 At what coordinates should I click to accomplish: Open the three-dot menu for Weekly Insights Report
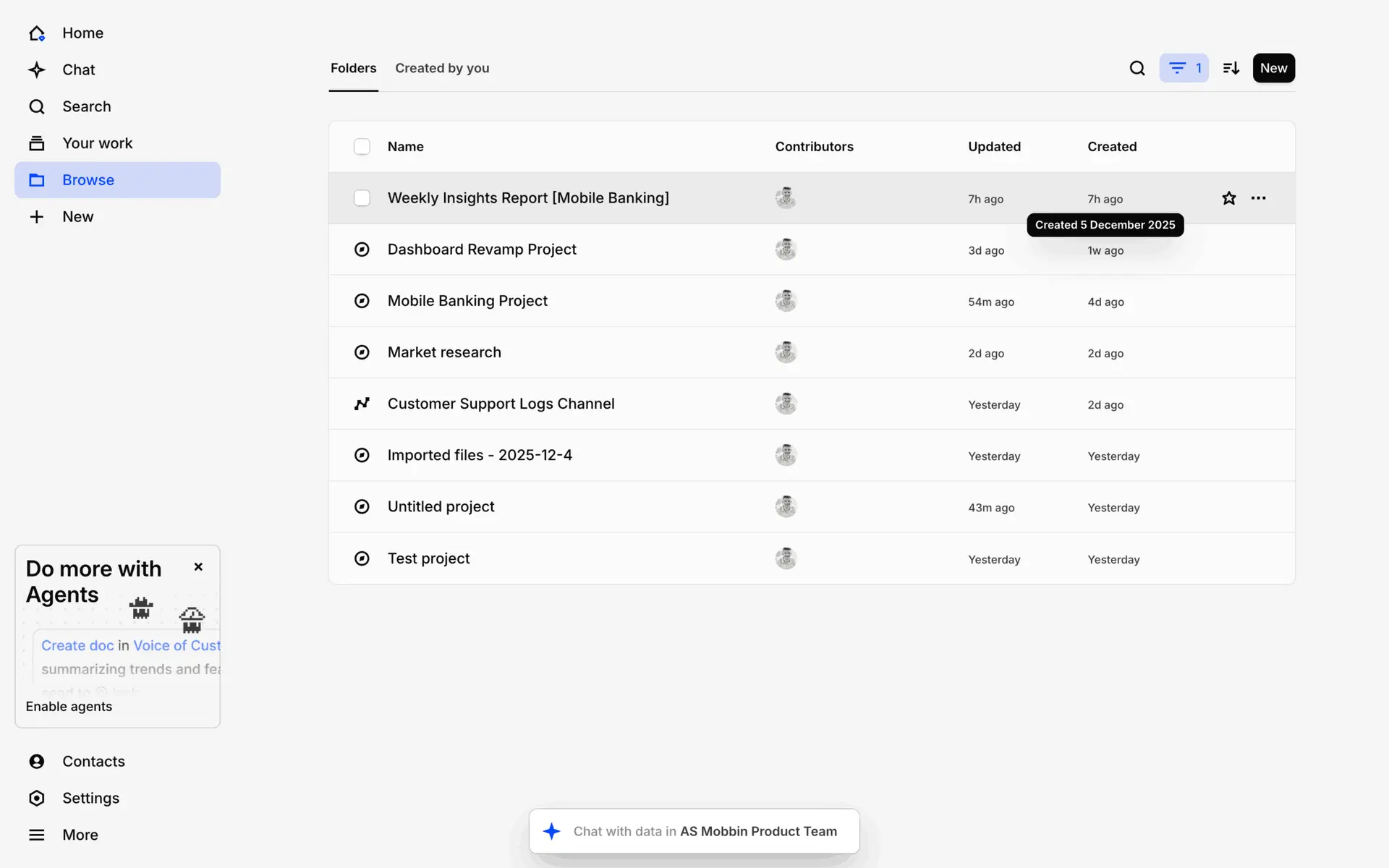[1258, 198]
